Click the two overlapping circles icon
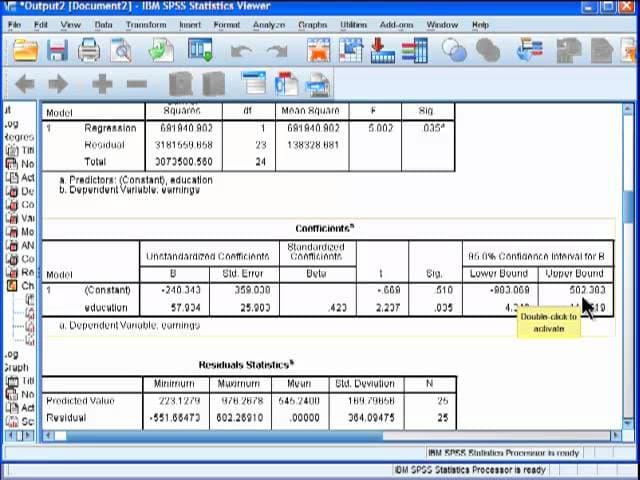Screen dimensions: 640x480 click(x=454, y=50)
